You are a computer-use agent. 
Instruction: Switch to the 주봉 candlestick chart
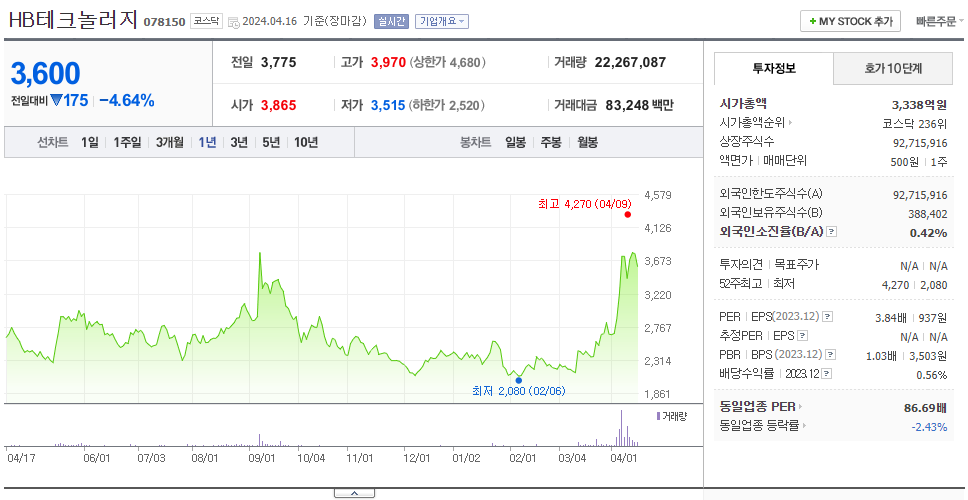(551, 143)
